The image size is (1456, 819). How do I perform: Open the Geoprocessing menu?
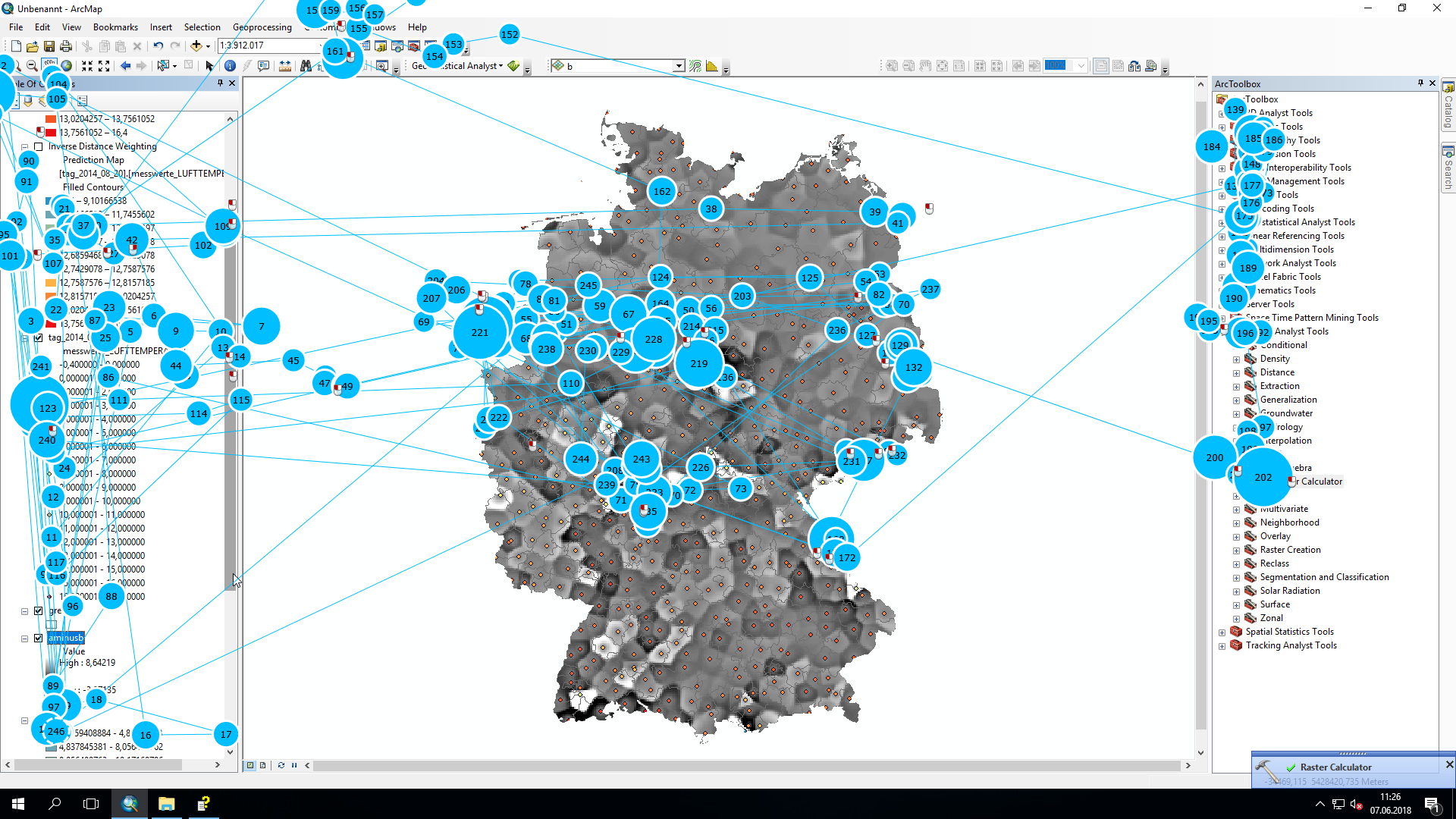tap(262, 27)
